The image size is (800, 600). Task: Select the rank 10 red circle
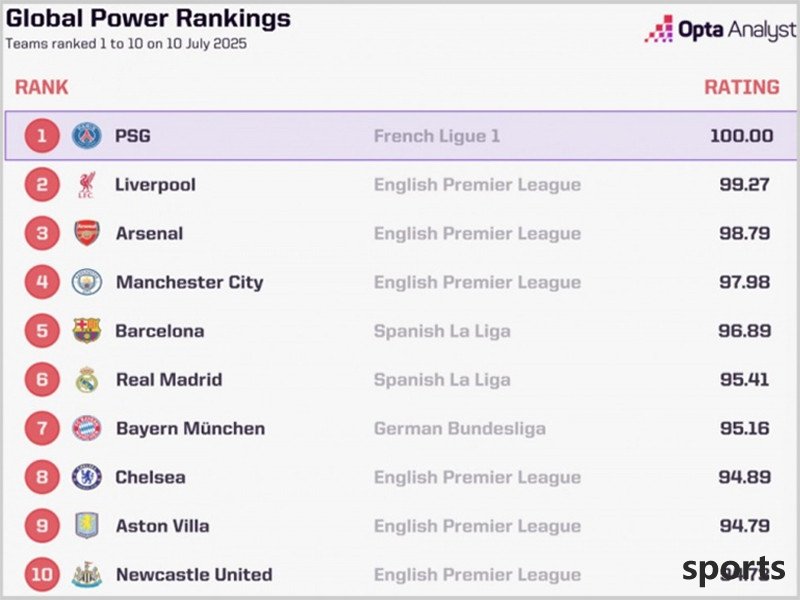point(42,574)
